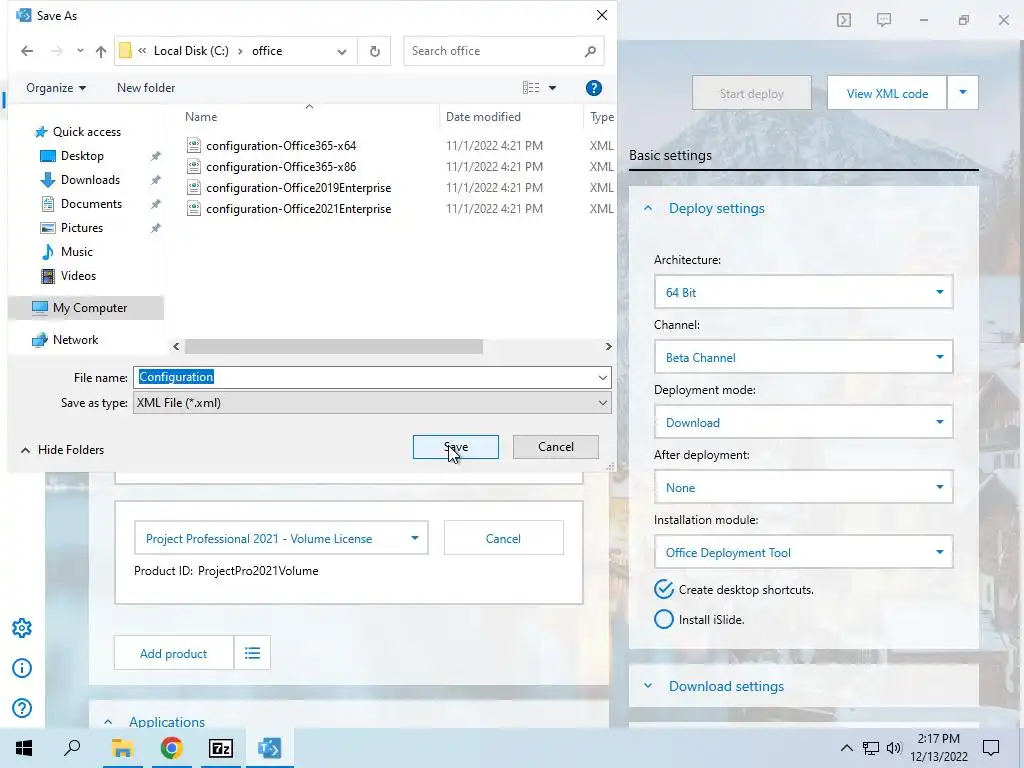Open Music in navigation pane
The image size is (1024, 768).
(76, 251)
